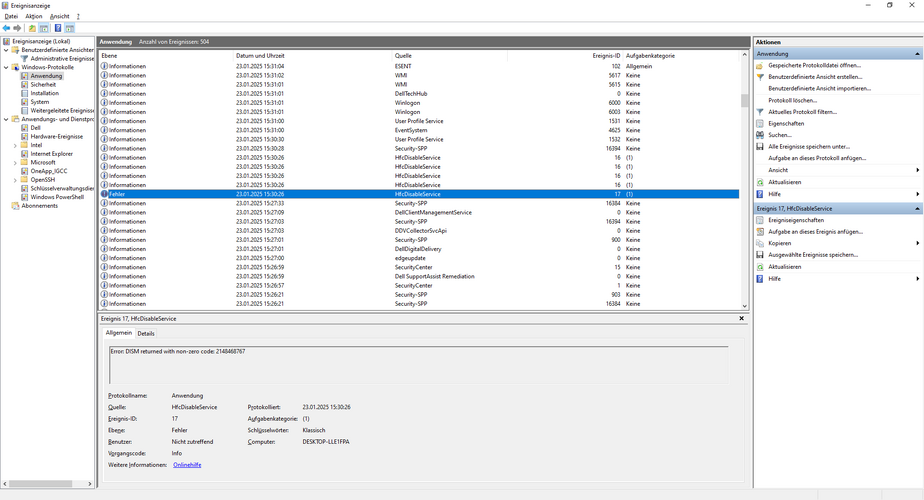
Task: Open the Aktion menu
Action: (34, 17)
